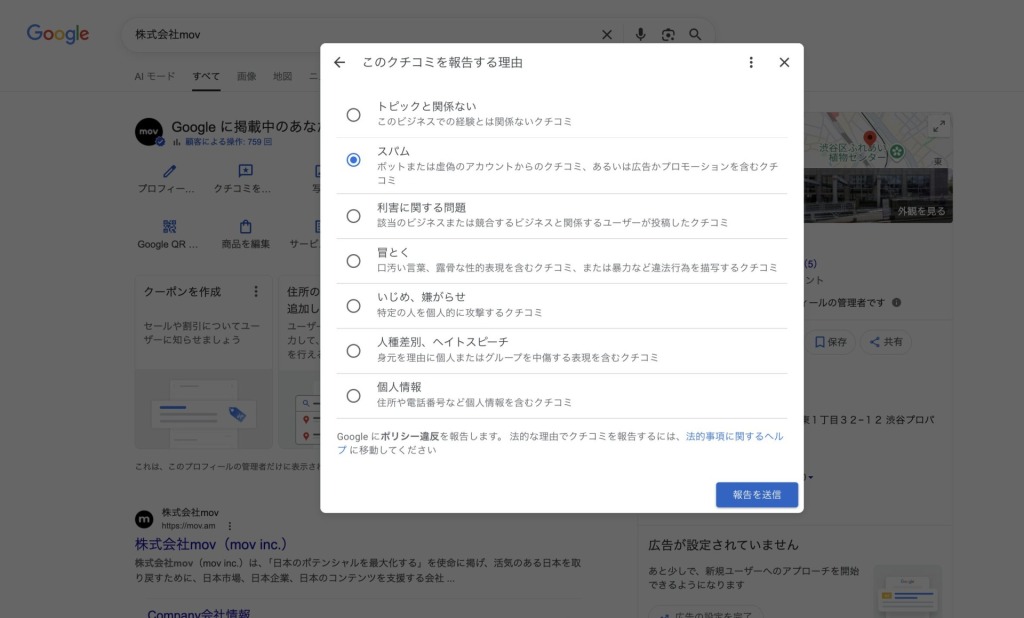Click the 報告を送信 button
This screenshot has width=1024, height=618.
[756, 494]
